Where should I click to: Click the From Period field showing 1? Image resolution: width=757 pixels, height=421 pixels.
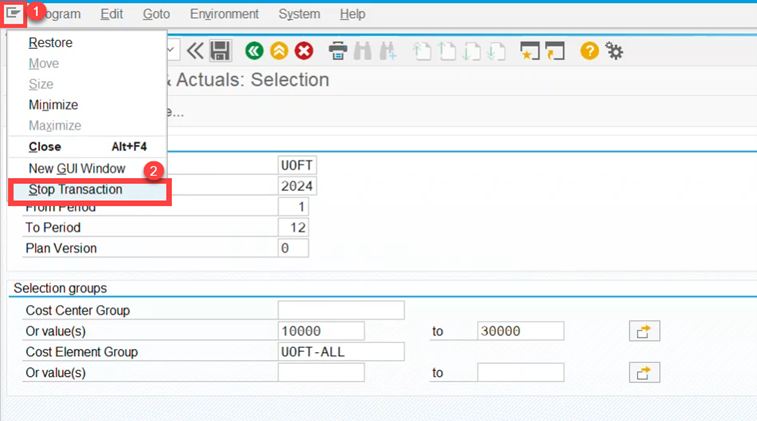pos(293,207)
